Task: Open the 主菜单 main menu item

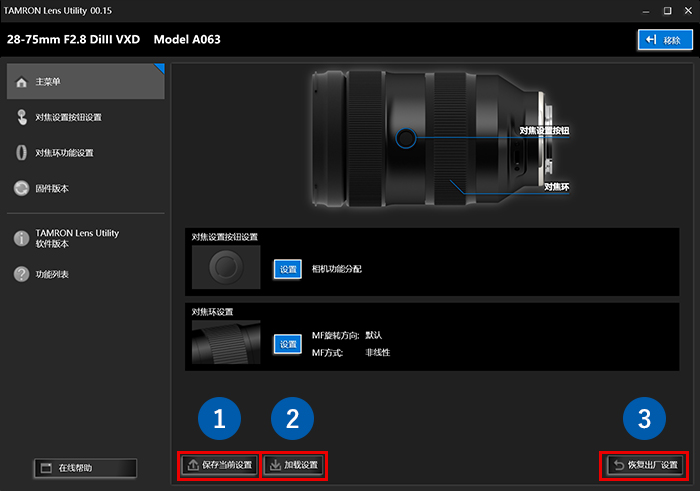Action: pos(85,81)
